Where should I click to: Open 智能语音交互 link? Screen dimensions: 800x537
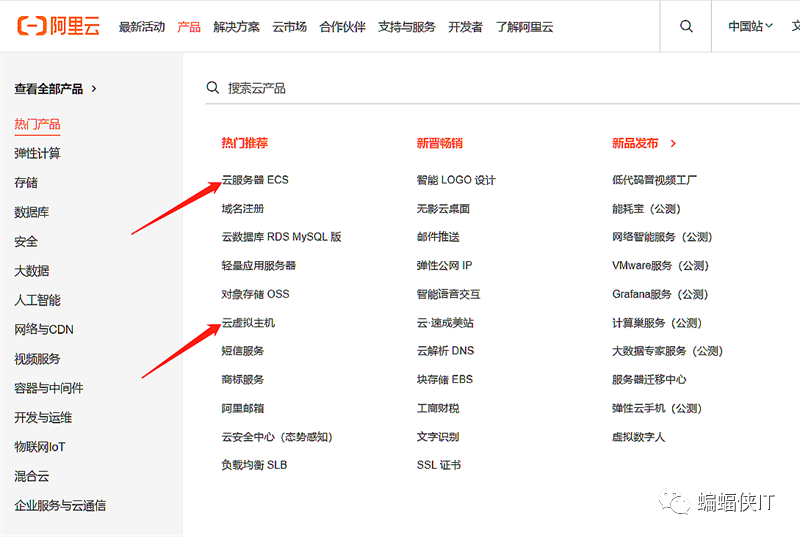(448, 294)
